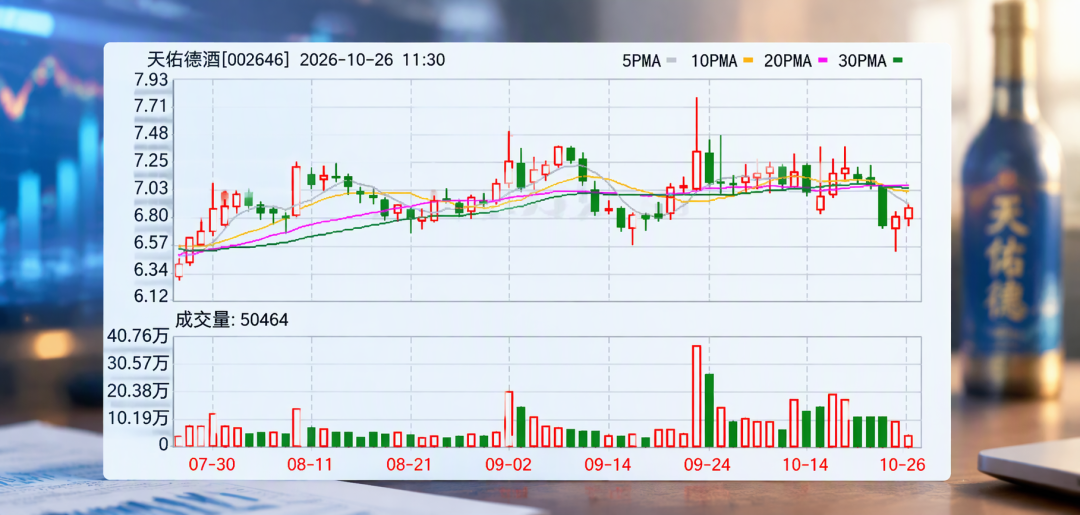This screenshot has height=515, width=1080.
Task: Click the 09-14 date label
Action: [x=608, y=465]
